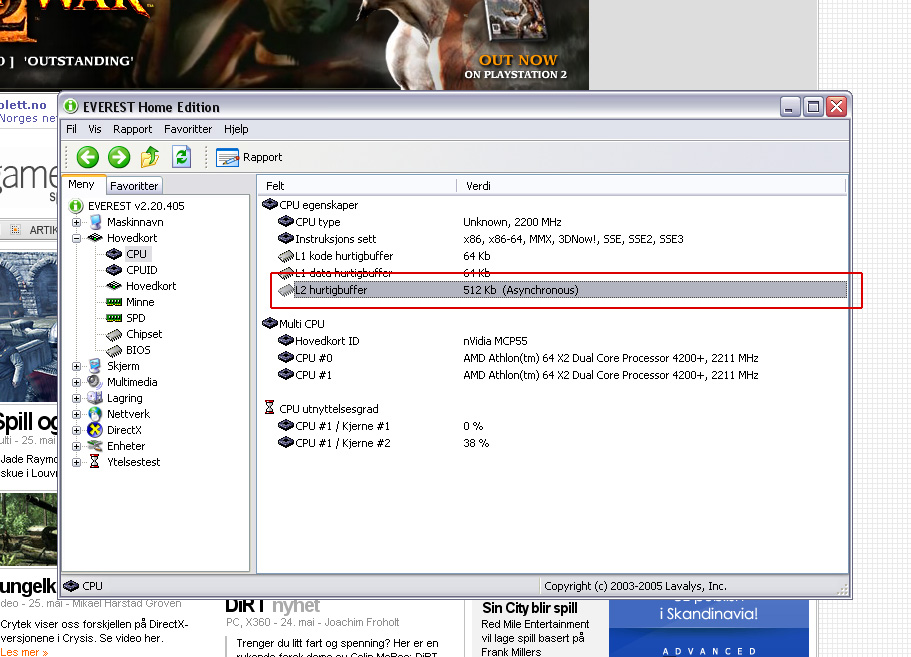Minimize the EVEREST window
The width and height of the screenshot is (911, 657).
790,107
